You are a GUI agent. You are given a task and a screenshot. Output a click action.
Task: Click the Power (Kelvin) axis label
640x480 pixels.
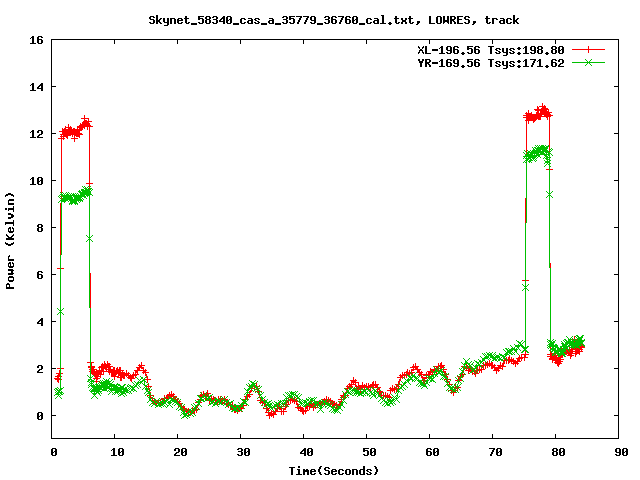coord(10,240)
